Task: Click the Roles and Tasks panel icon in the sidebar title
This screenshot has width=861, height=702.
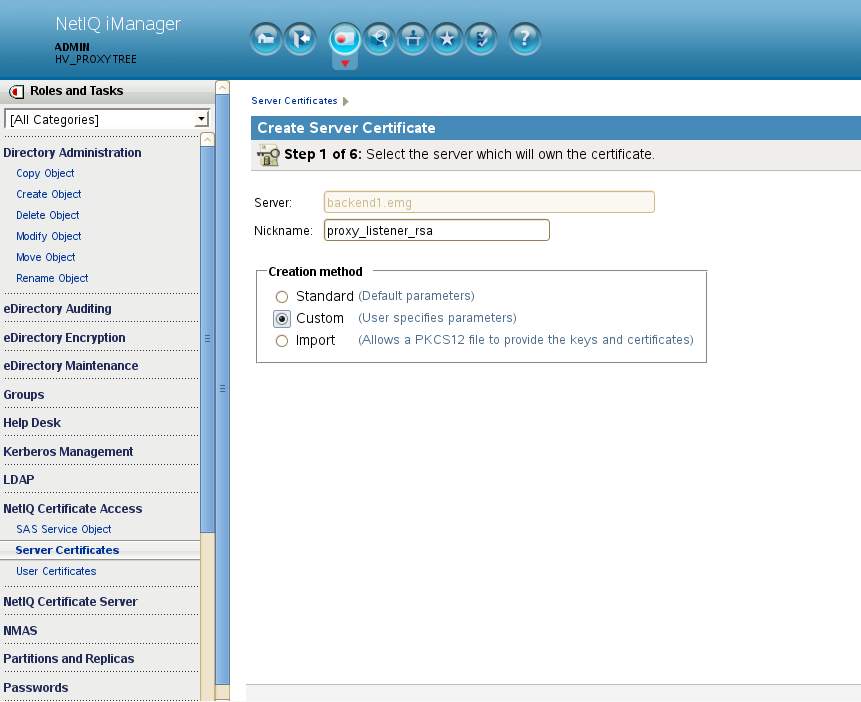Action: pyautogui.click(x=16, y=92)
